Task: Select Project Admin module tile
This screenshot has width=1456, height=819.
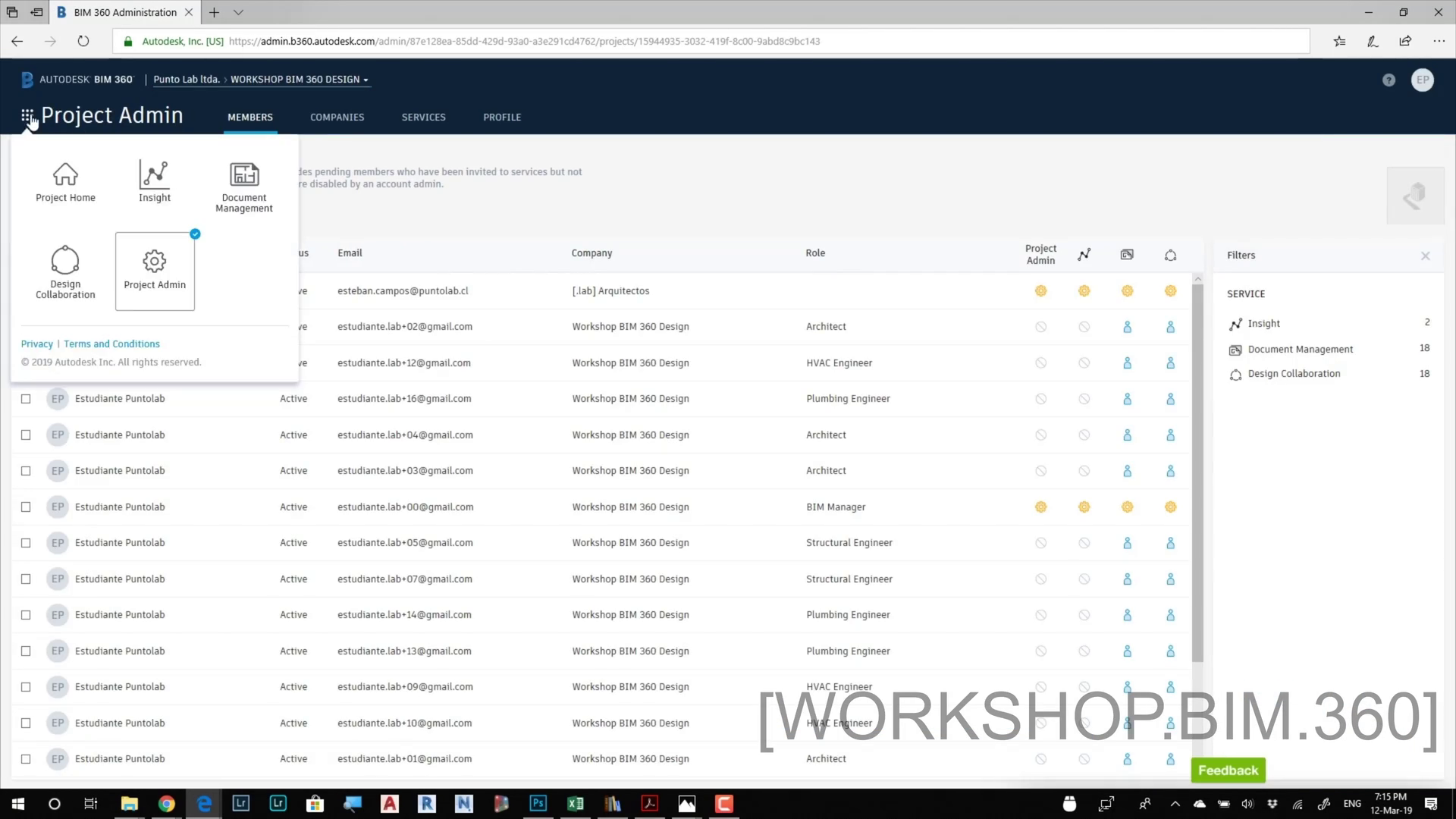Action: click(155, 271)
